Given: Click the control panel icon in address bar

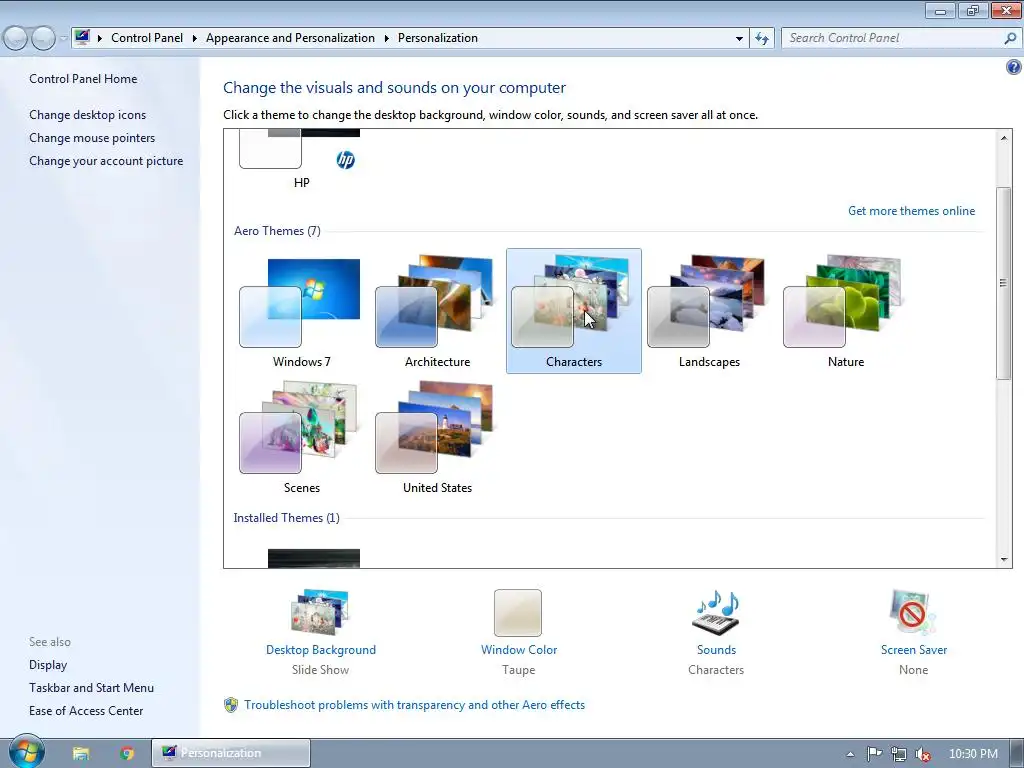Looking at the screenshot, I should click(x=82, y=37).
